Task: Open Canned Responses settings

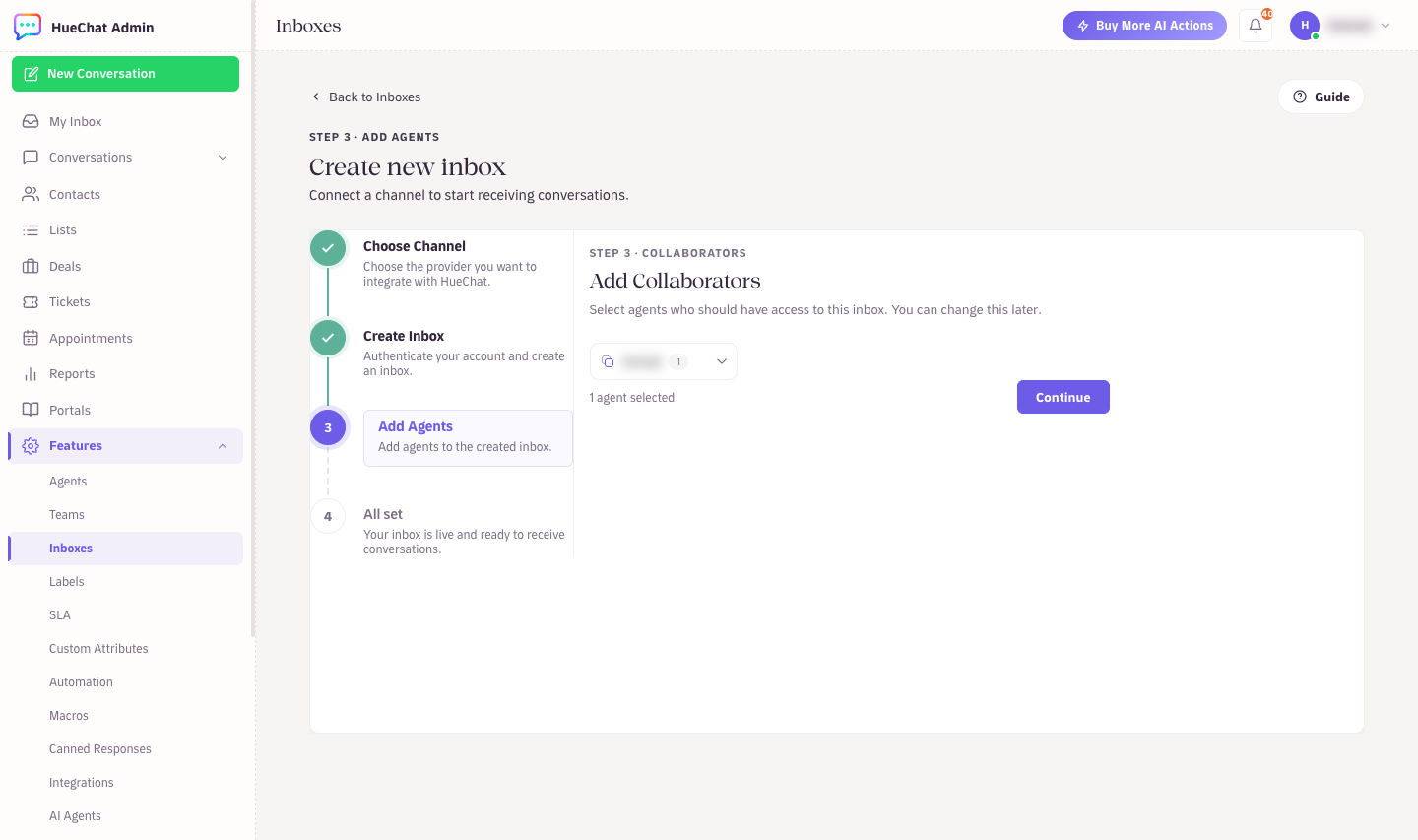Action: (100, 749)
